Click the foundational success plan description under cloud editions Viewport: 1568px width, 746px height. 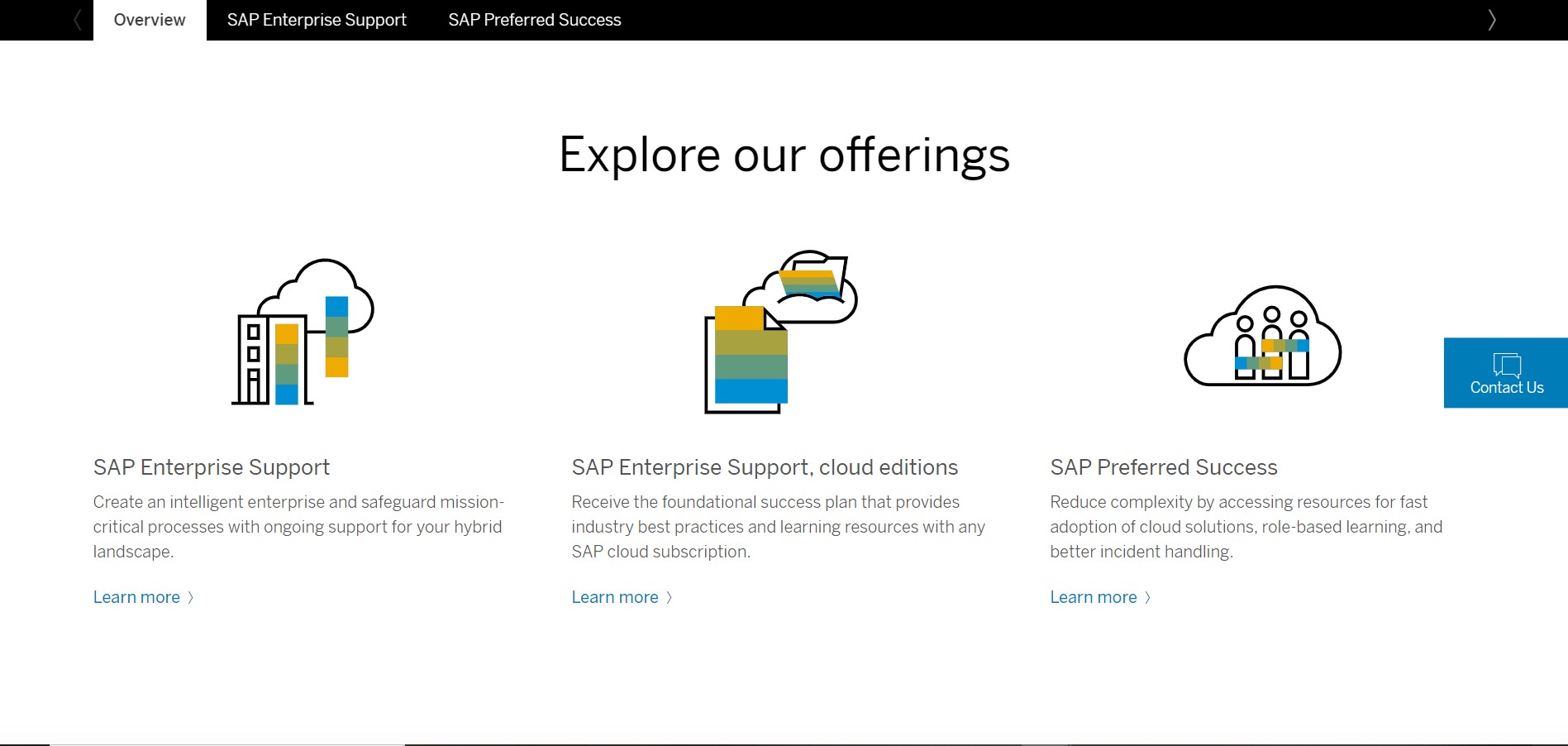point(779,527)
